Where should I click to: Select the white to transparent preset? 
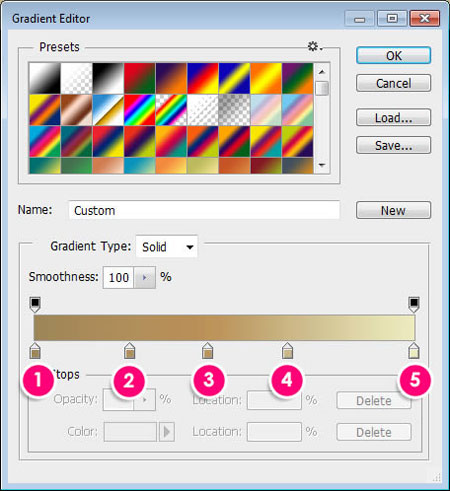tap(76, 78)
